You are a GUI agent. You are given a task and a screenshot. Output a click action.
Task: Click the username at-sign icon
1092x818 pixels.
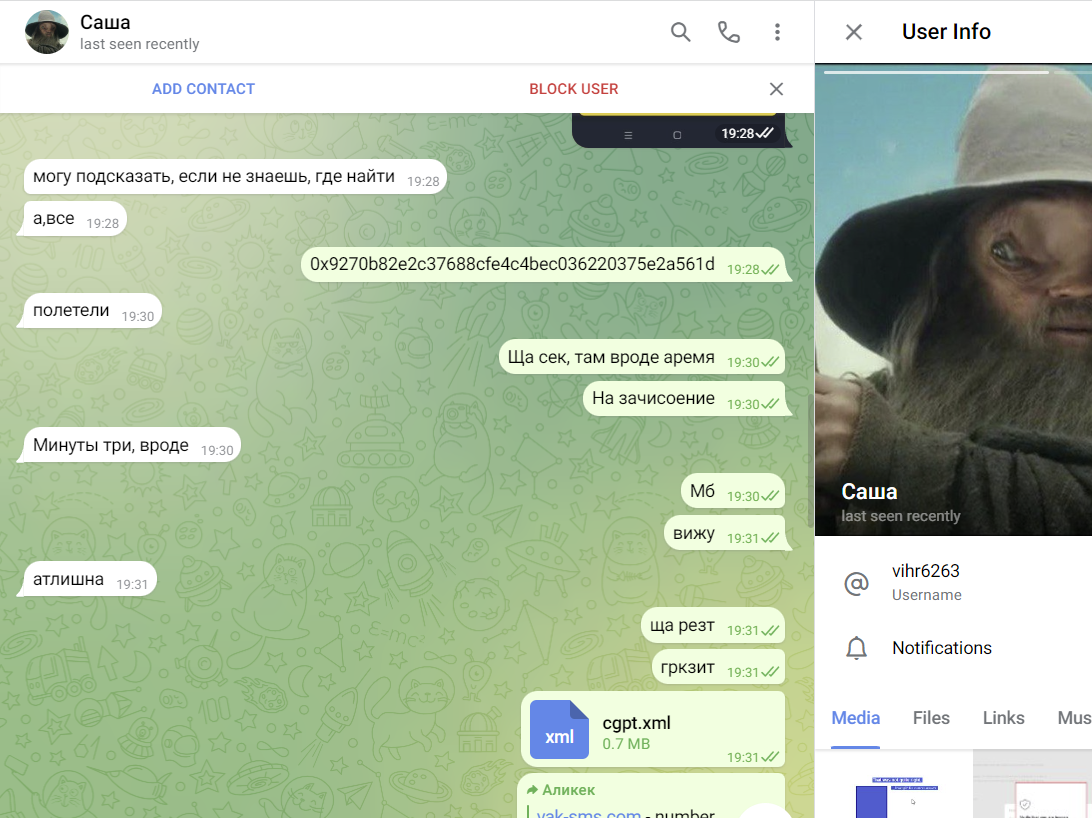click(x=856, y=583)
